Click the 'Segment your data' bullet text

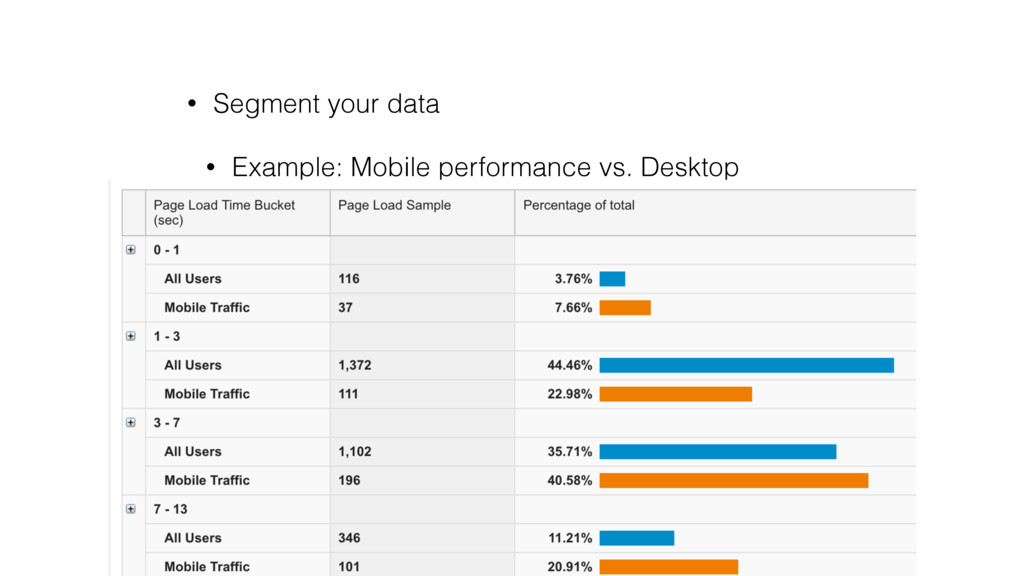pyautogui.click(x=326, y=104)
